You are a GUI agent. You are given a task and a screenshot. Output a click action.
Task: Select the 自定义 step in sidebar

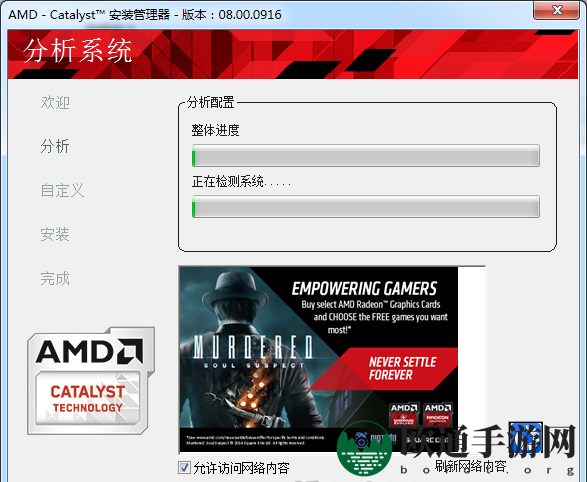(x=62, y=190)
